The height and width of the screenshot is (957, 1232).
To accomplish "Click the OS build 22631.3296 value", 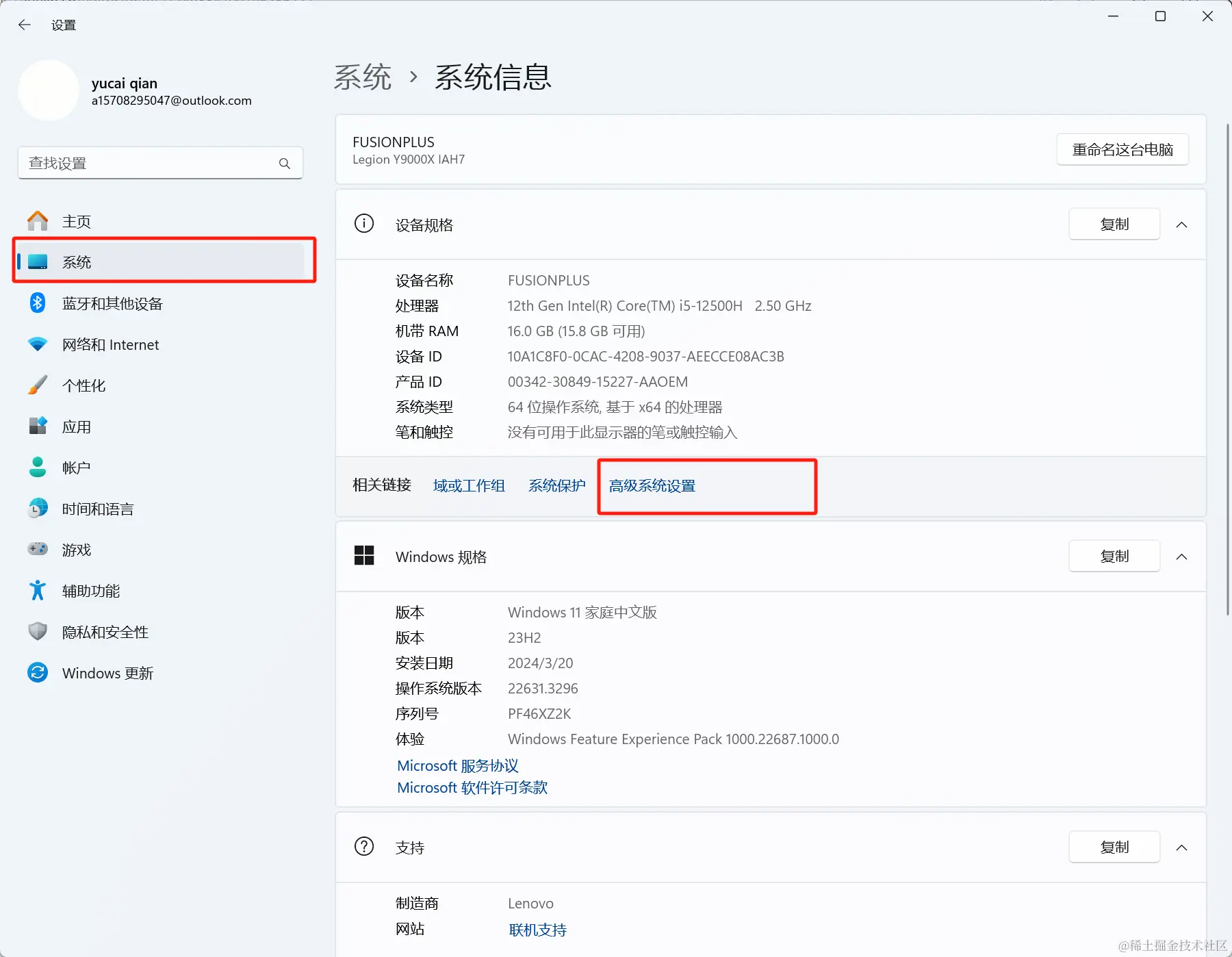I will point(543,689).
